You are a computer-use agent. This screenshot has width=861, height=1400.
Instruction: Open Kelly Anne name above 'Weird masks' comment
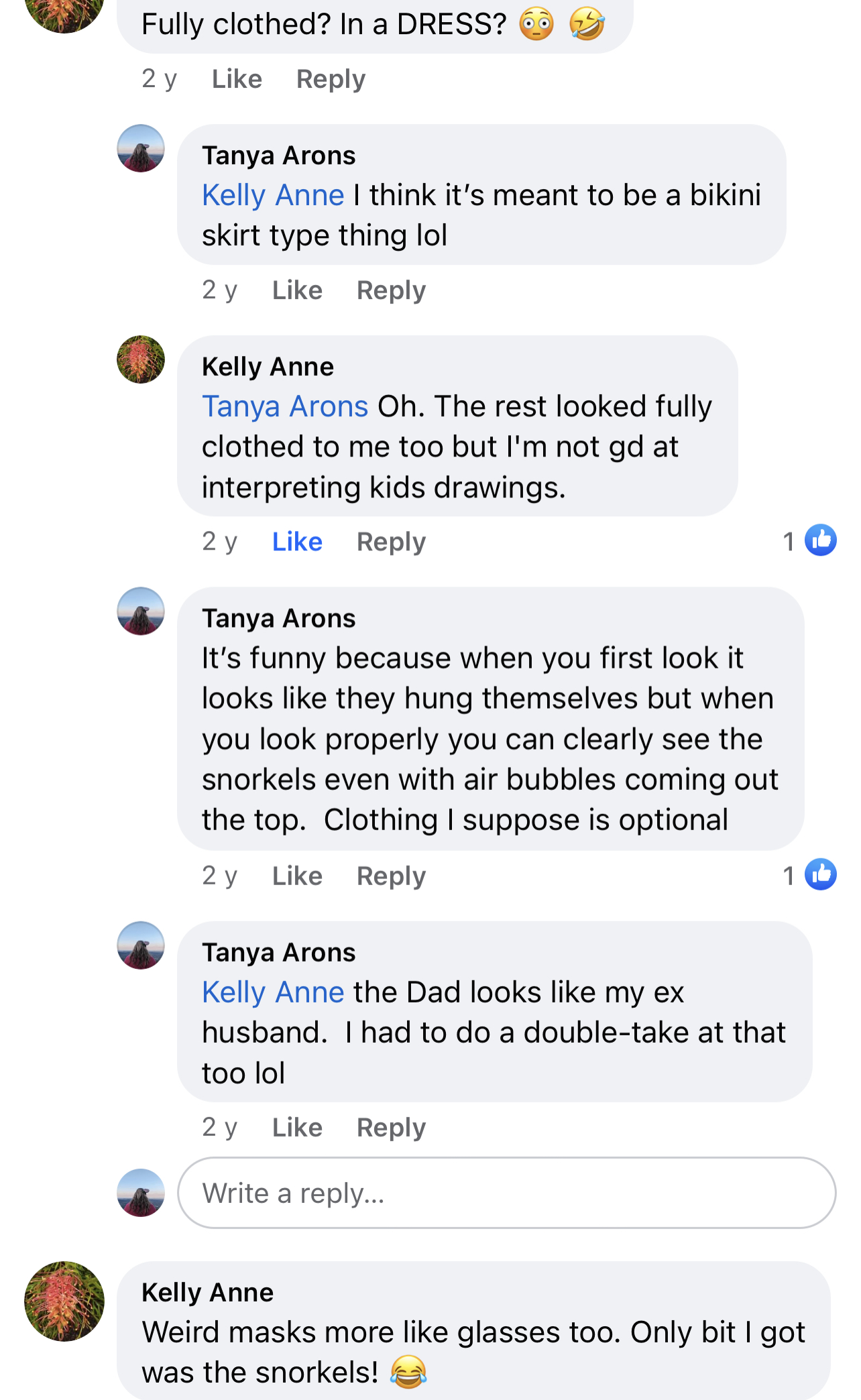pos(207,1292)
